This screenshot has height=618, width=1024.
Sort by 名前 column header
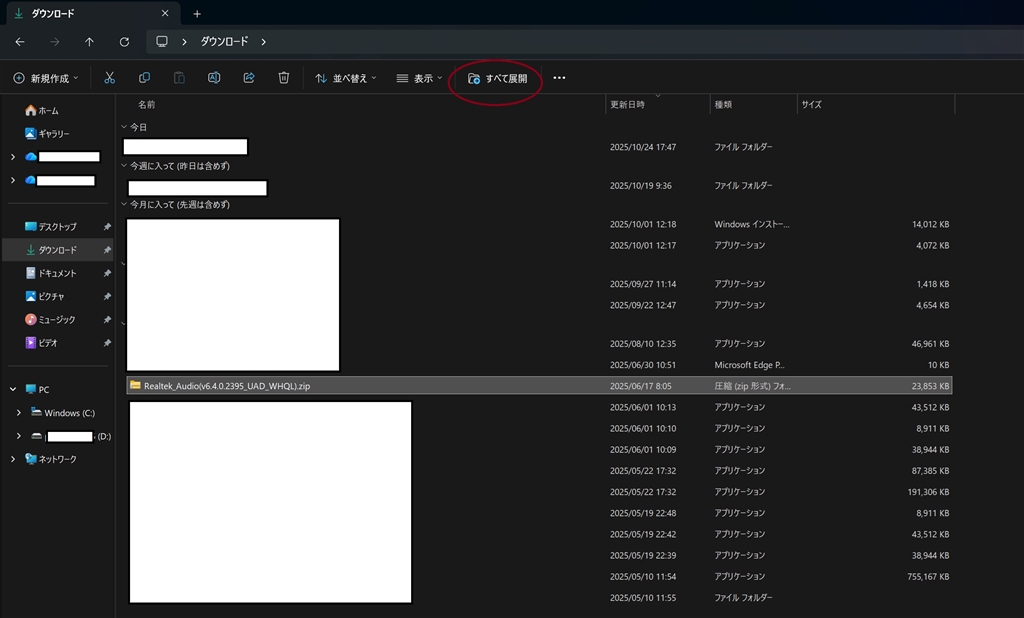tap(146, 105)
